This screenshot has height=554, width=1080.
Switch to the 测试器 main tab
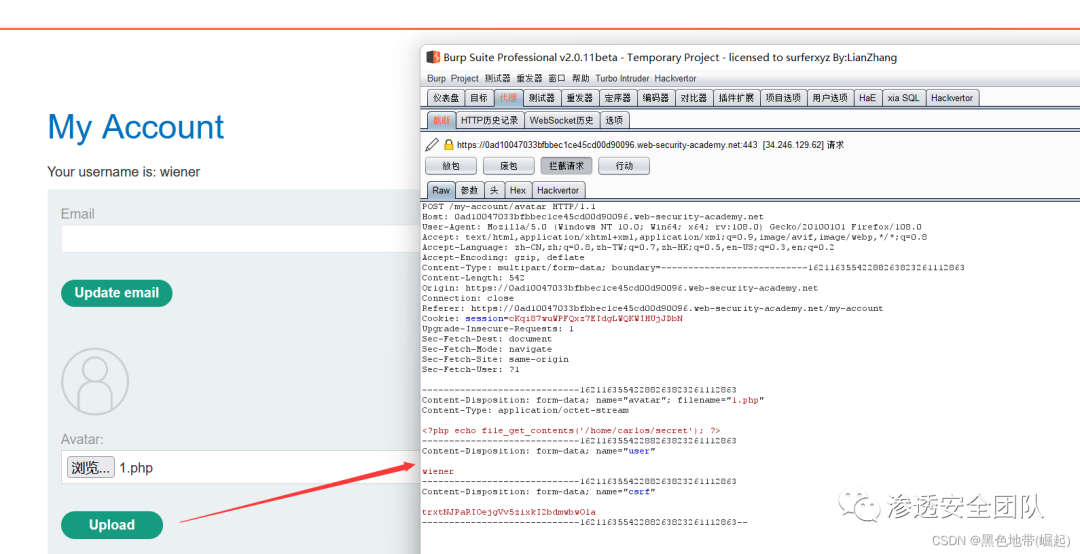point(541,98)
